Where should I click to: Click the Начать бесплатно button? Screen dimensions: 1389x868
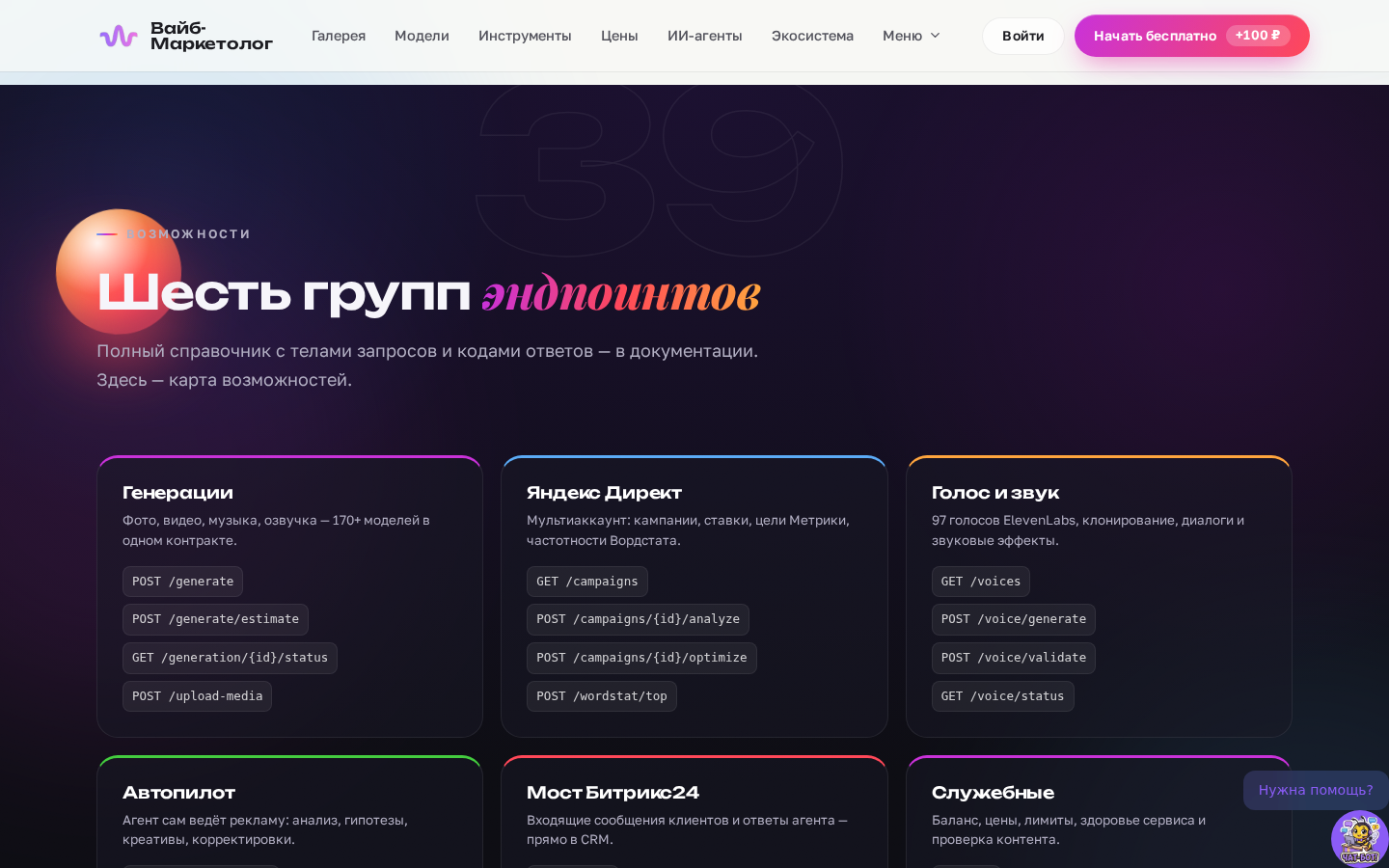[1192, 36]
